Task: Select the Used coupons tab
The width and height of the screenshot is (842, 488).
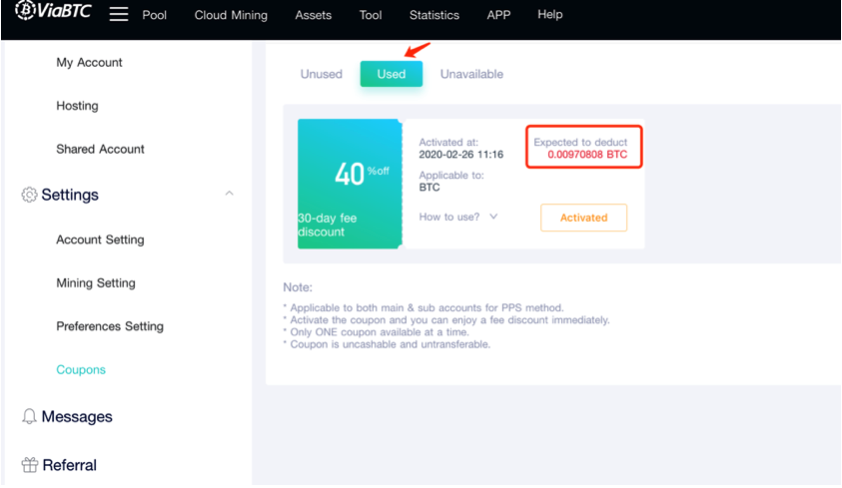Action: [391, 74]
